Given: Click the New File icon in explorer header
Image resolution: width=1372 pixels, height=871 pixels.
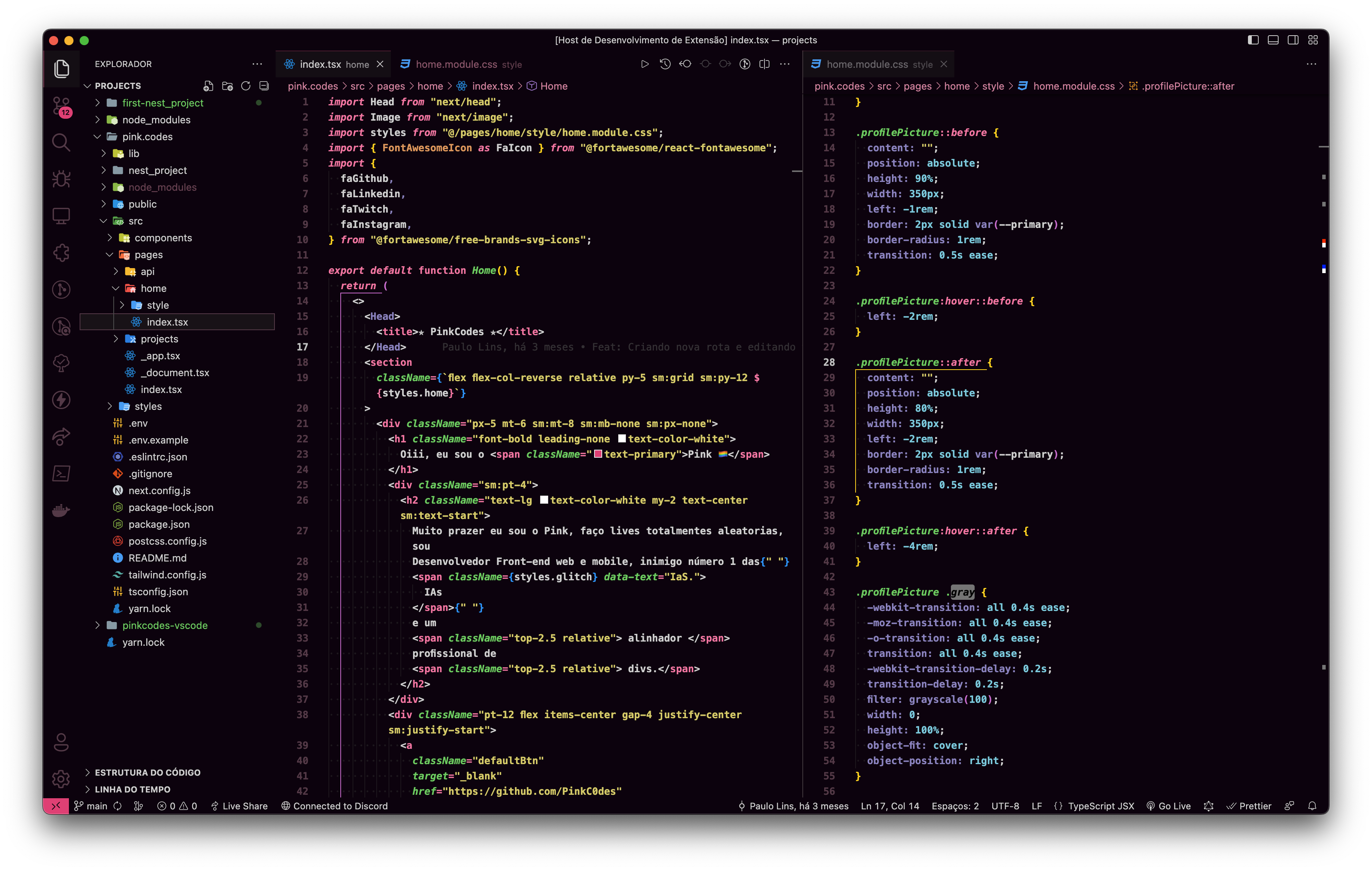Looking at the screenshot, I should (209, 86).
